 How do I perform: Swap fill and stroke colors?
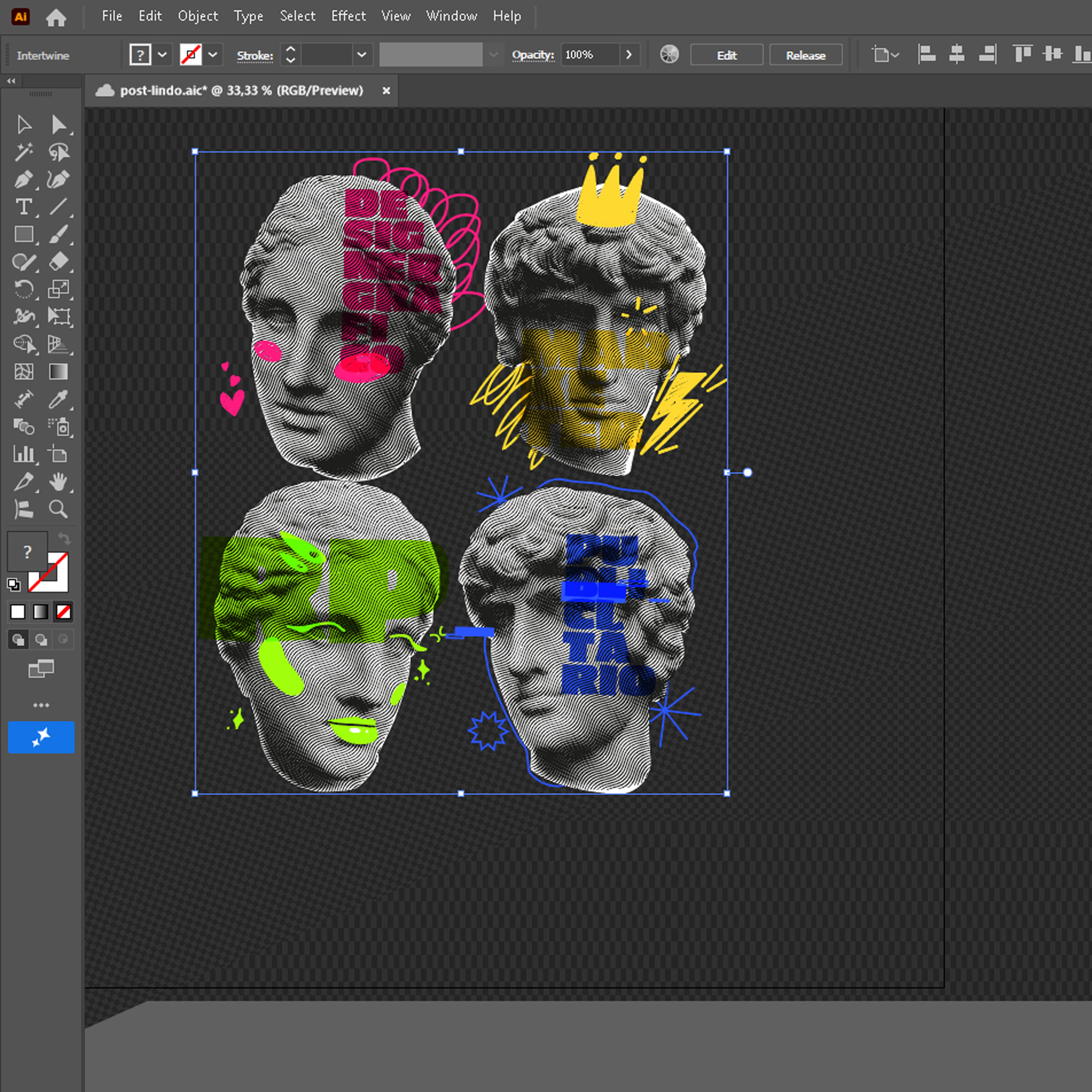click(64, 539)
